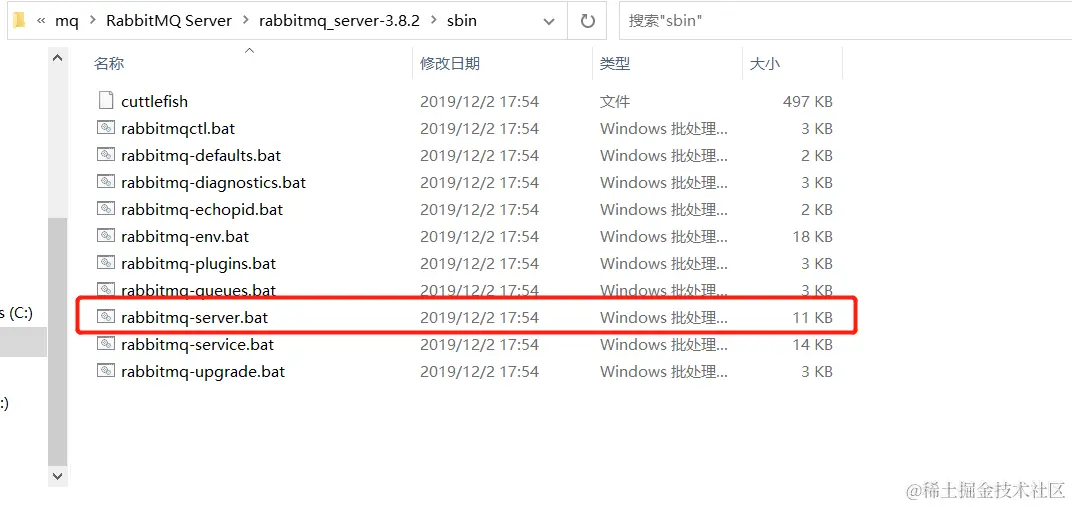Click the rabbitmq-service.bat file icon

(105, 344)
